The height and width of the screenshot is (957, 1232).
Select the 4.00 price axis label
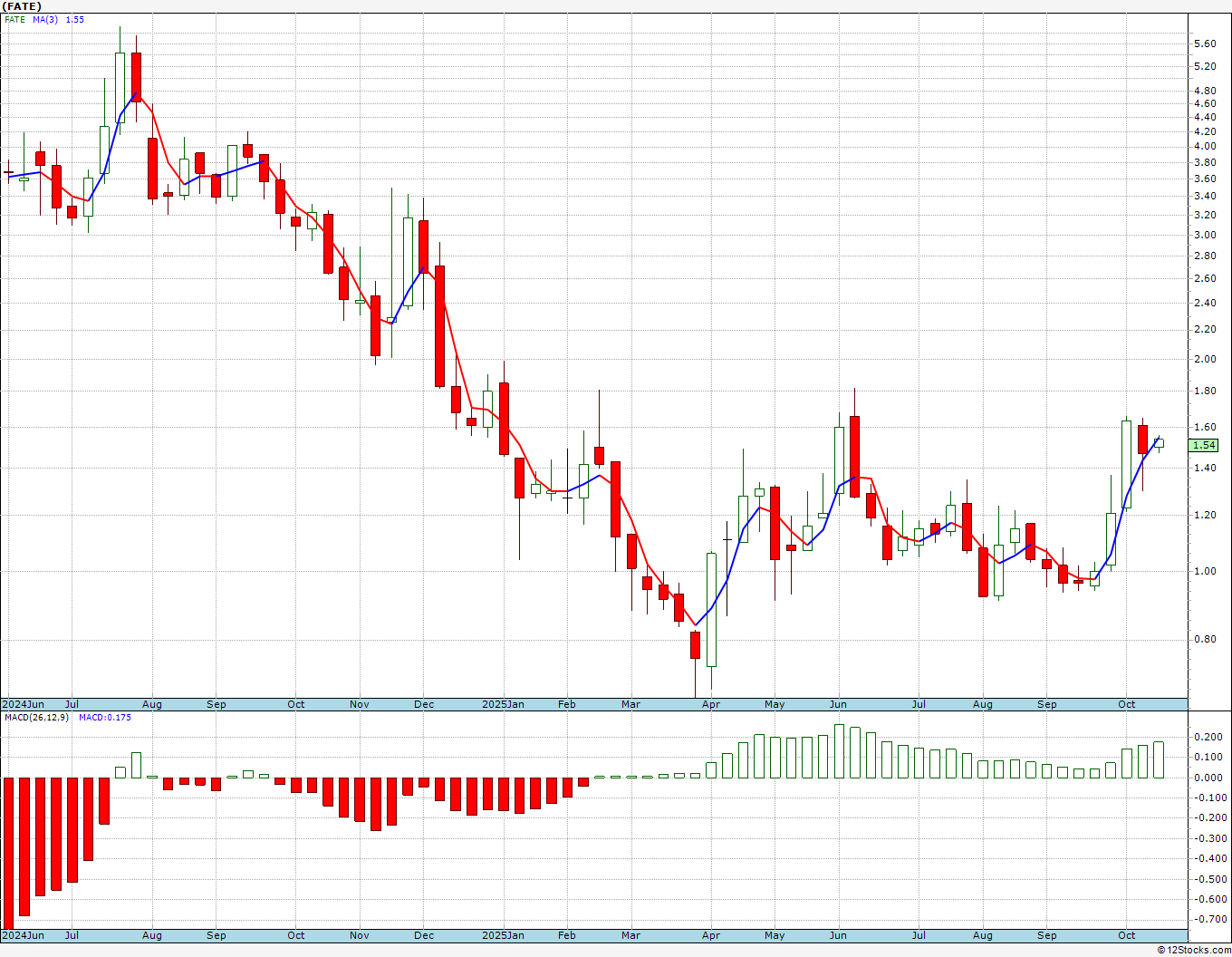pyautogui.click(x=1205, y=146)
